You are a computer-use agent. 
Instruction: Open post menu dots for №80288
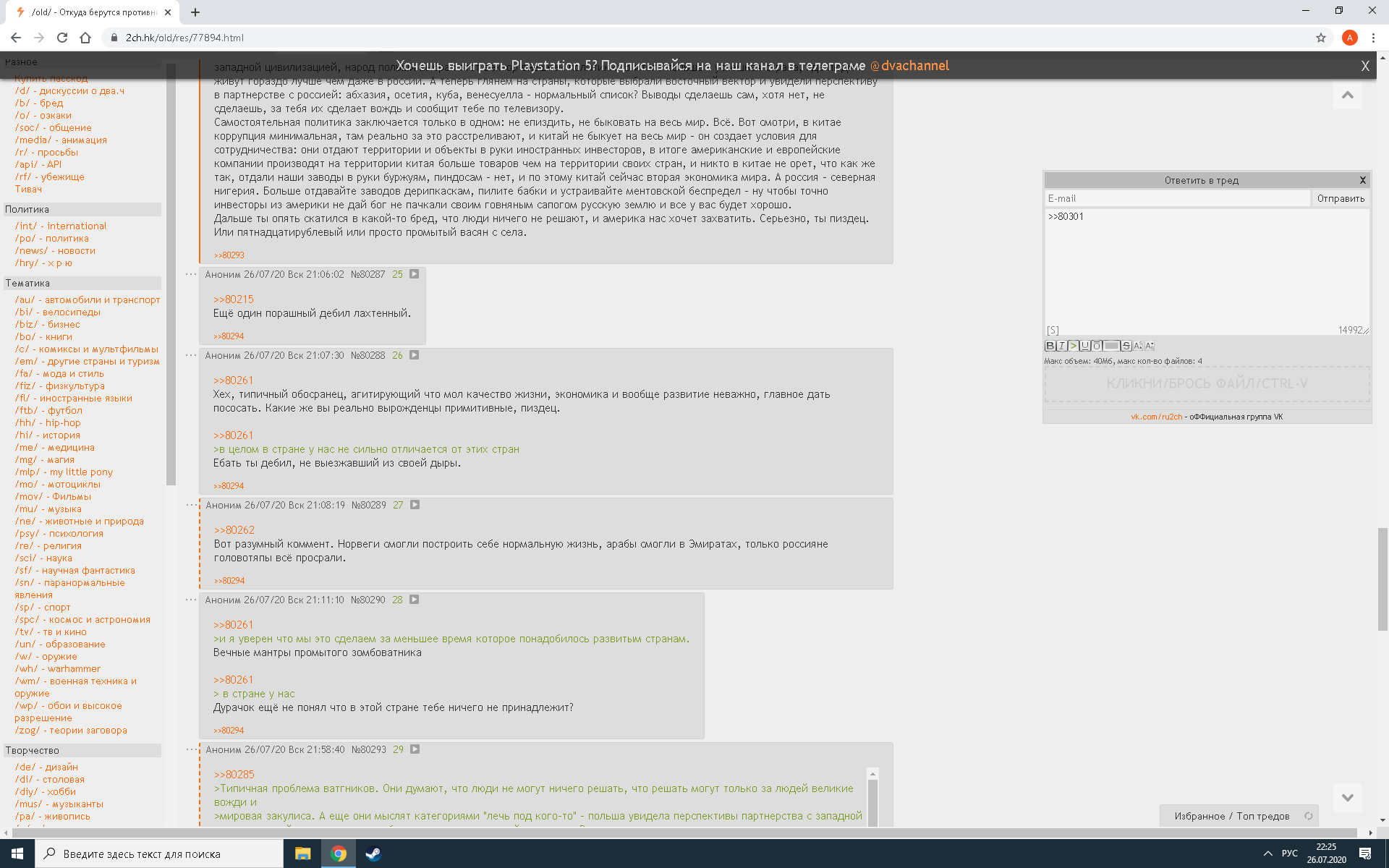click(x=191, y=355)
